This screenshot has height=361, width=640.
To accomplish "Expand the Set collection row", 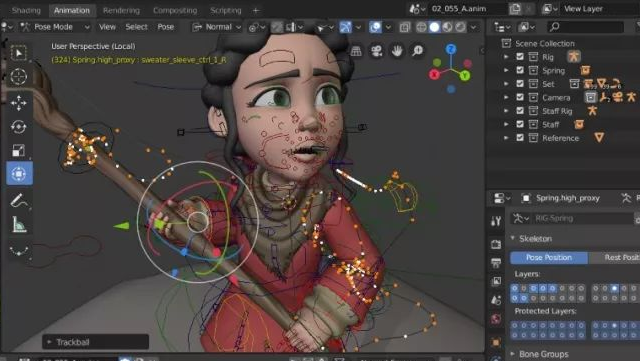I will coord(506,84).
